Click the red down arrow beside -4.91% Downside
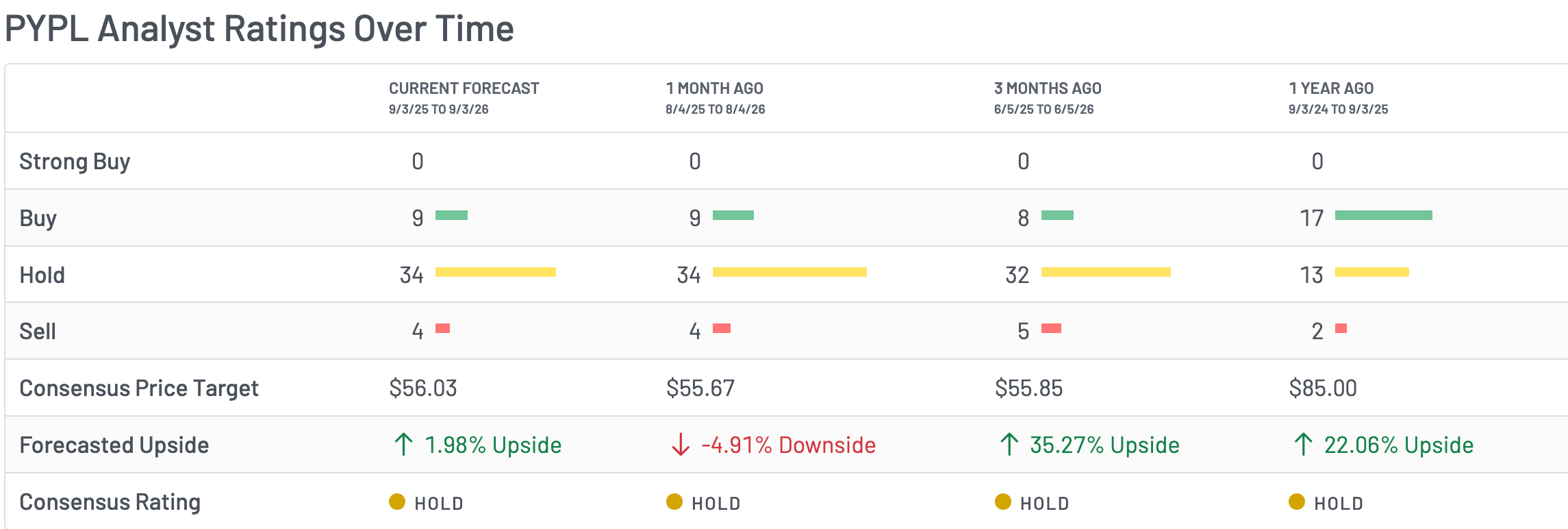The image size is (1568, 529). click(681, 444)
